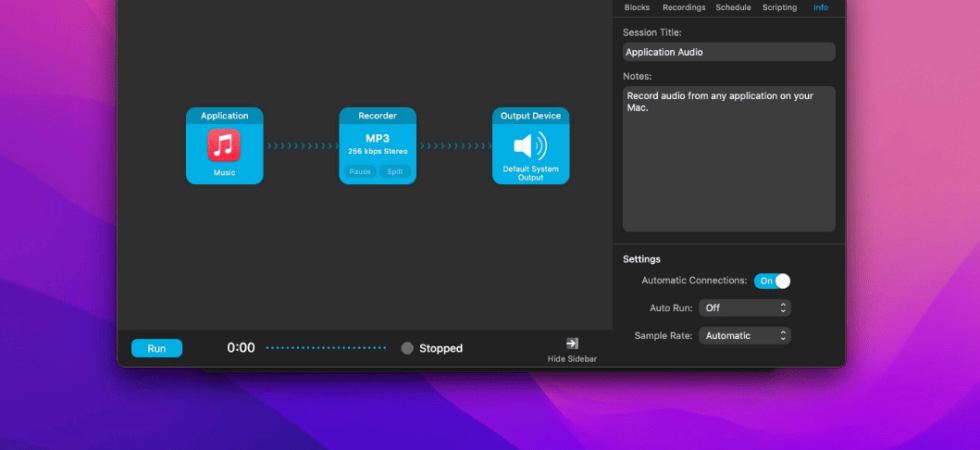This screenshot has height=450, width=980.
Task: Switch to the Recordings tab
Action: tap(684, 8)
